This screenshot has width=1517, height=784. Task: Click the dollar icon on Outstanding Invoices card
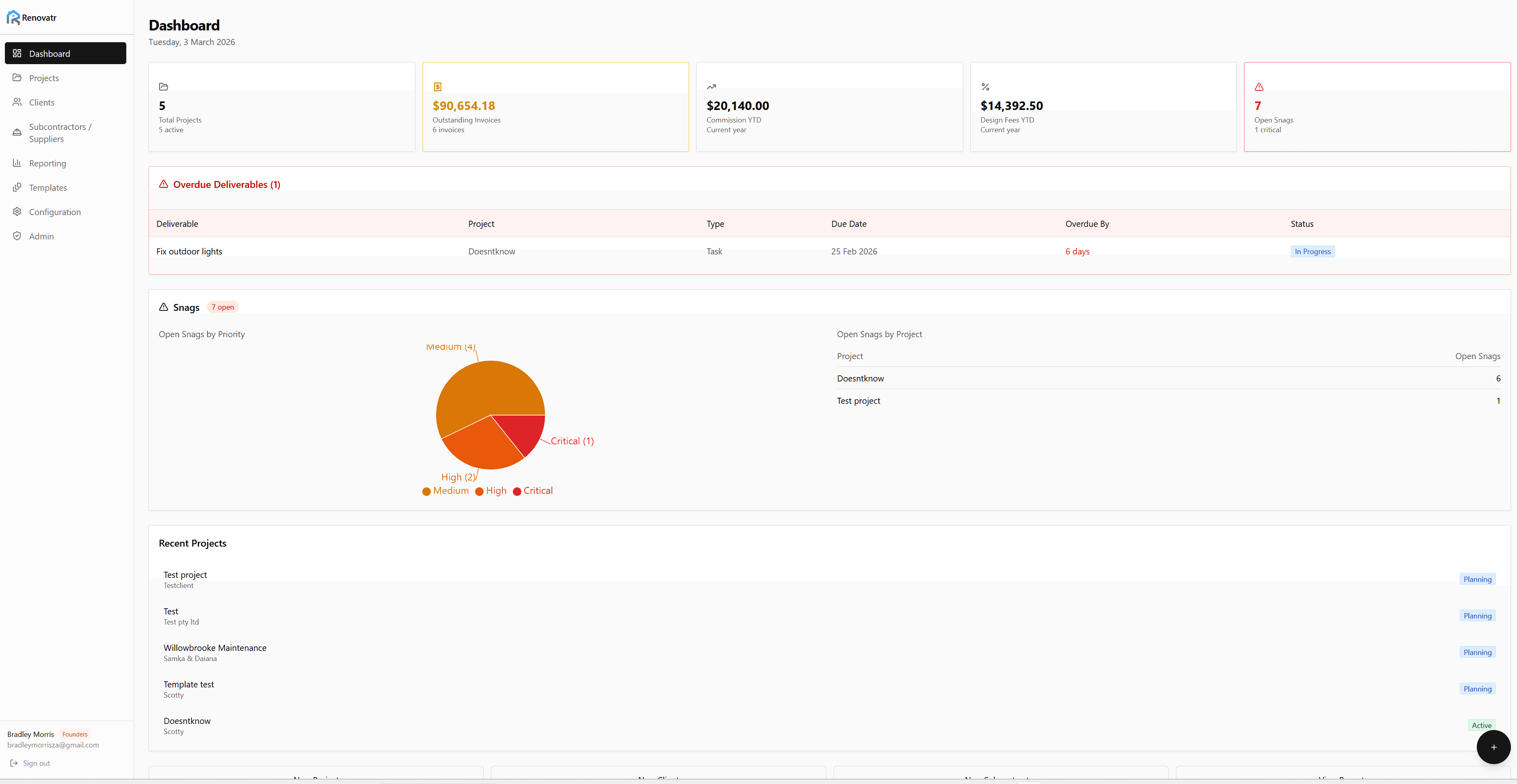click(x=438, y=86)
